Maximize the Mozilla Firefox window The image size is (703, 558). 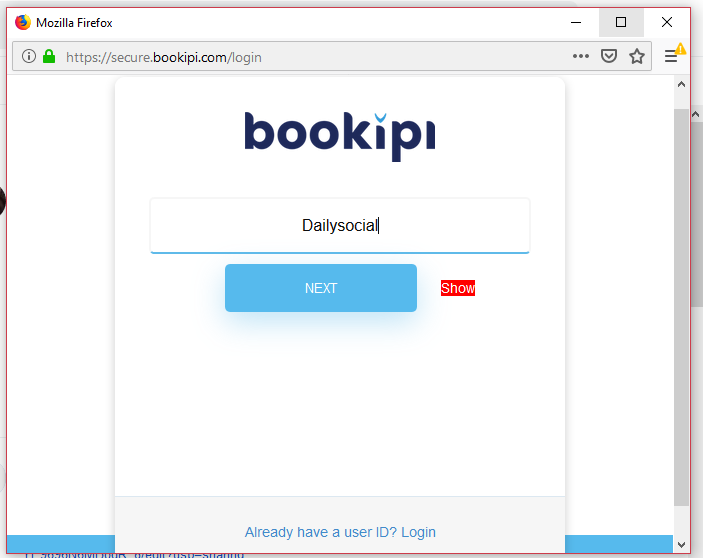click(621, 22)
